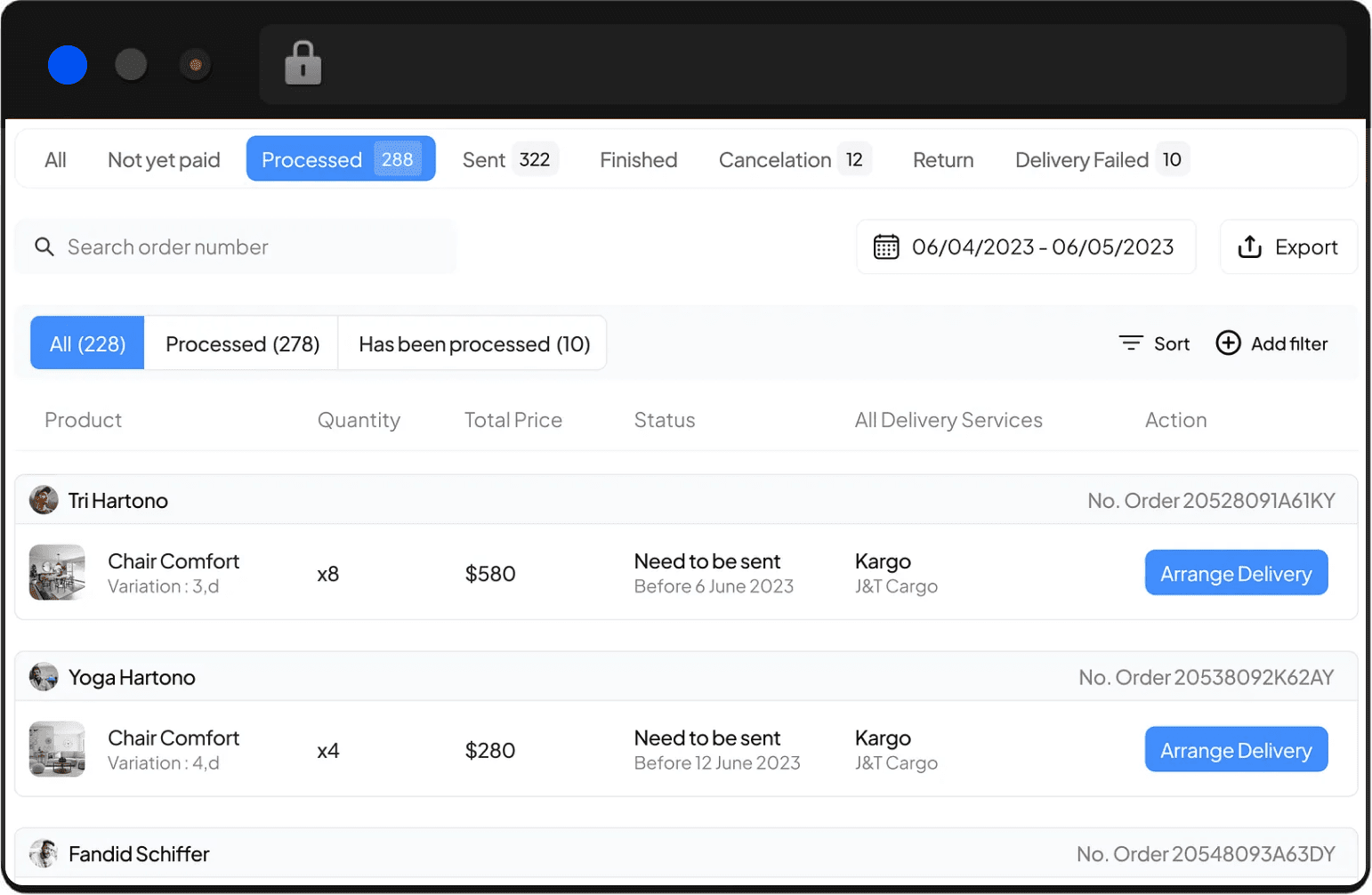Open Tri Hartono's profile avatar
This screenshot has height=895, width=1372.
[44, 500]
